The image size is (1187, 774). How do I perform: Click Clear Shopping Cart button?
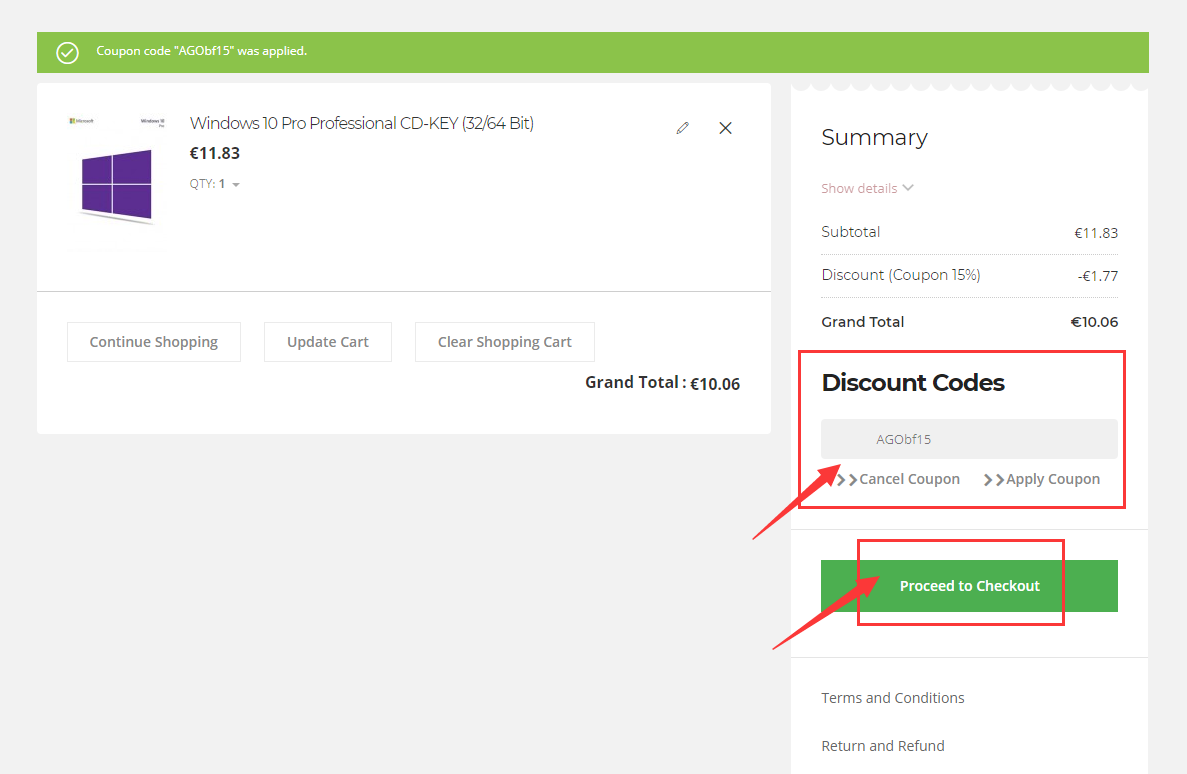505,342
